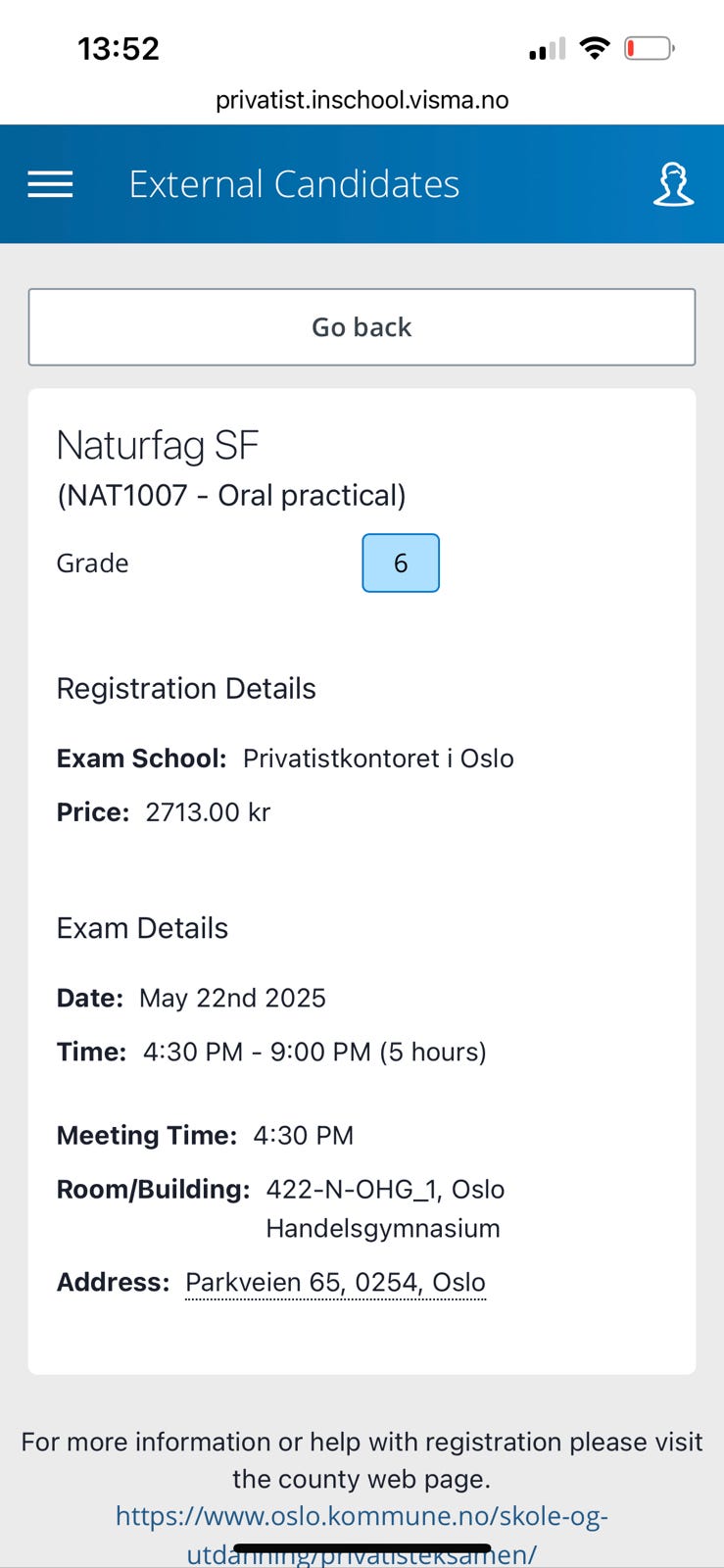Tap the privatist.inschool.visma.no URL bar

pos(362,100)
